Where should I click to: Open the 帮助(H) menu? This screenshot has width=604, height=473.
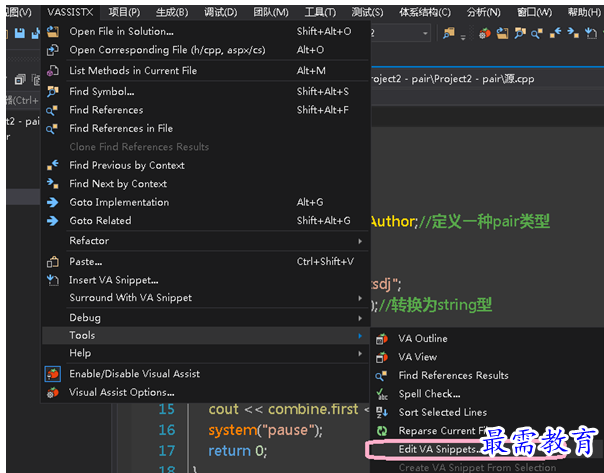click(x=584, y=12)
